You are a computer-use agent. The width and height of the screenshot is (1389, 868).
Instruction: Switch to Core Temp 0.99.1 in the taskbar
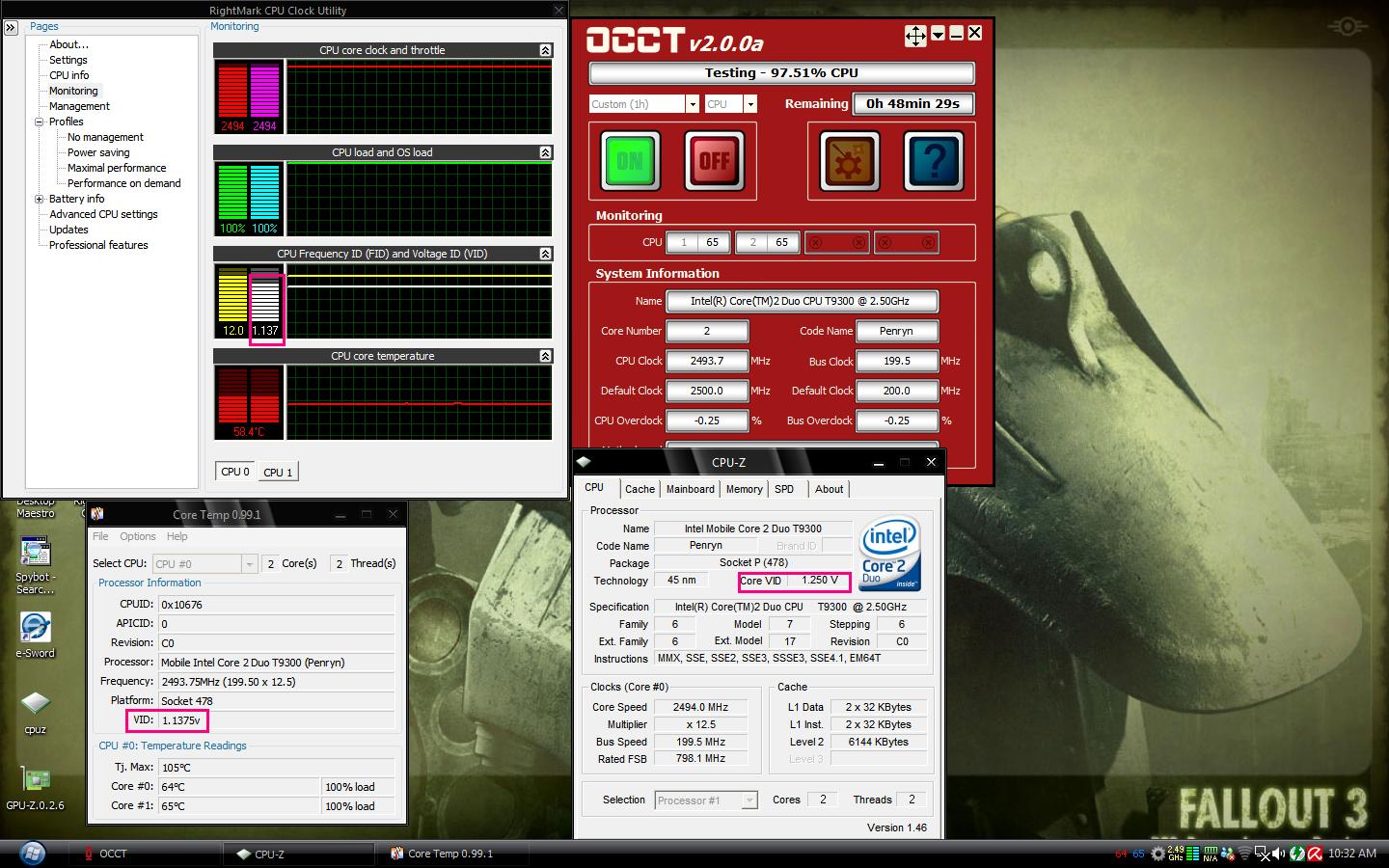[x=452, y=854]
